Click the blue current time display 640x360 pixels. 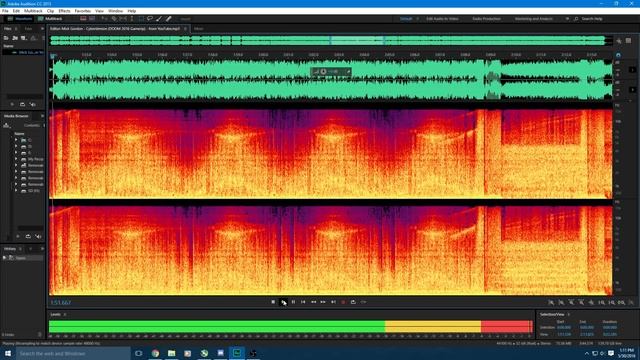pos(60,303)
